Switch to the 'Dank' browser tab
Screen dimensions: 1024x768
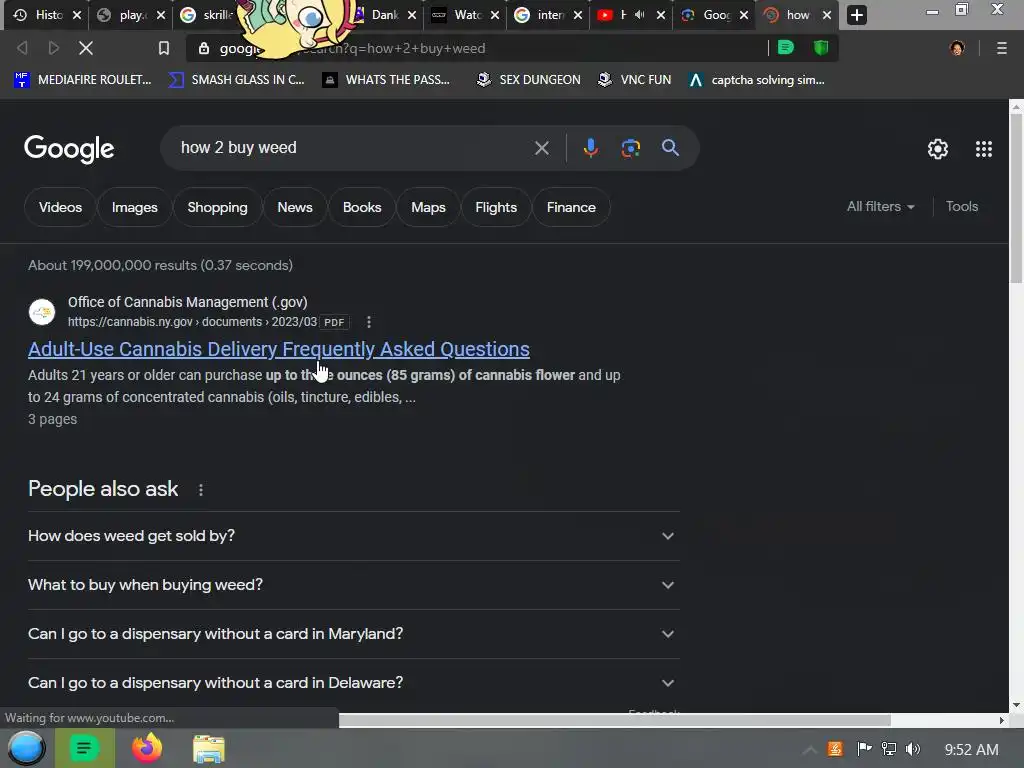(x=385, y=15)
